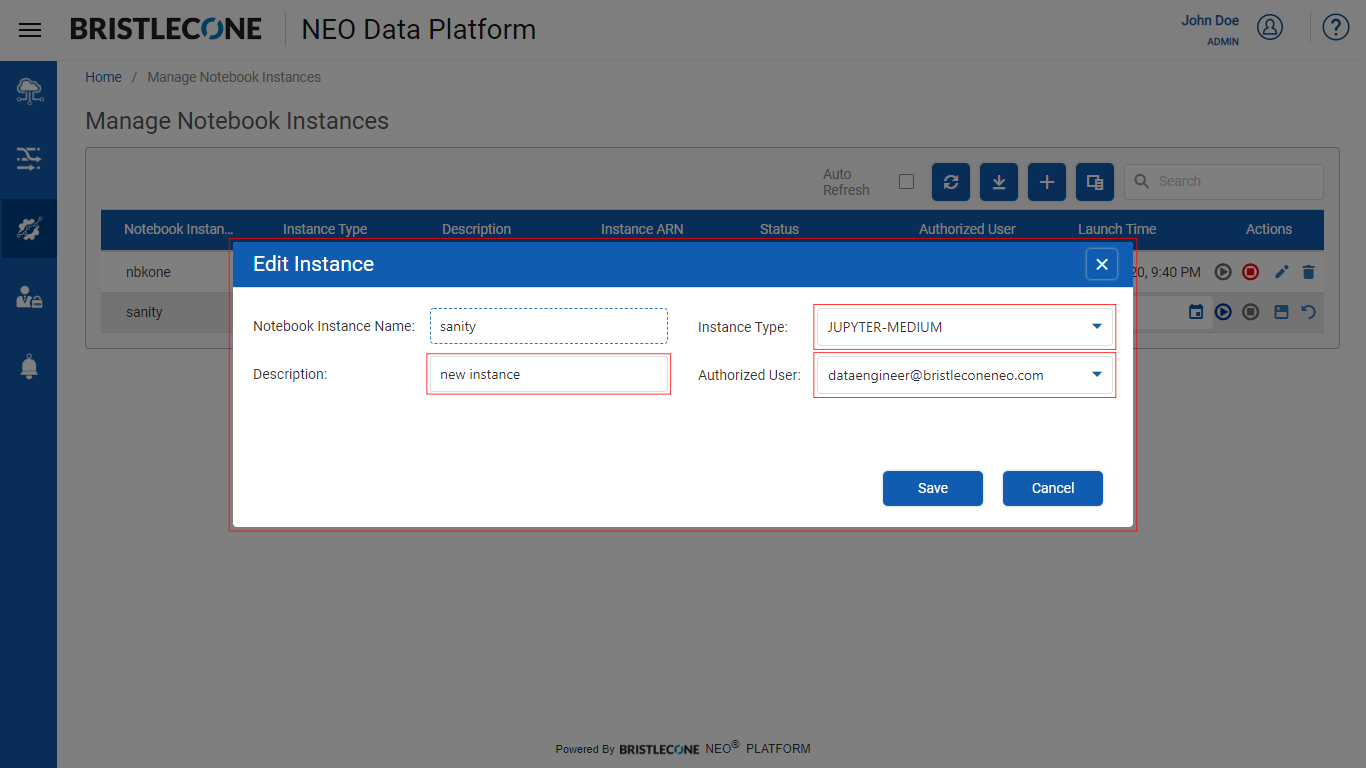Click the Notebook Instance Name field
1366x768 pixels.
[x=549, y=326]
